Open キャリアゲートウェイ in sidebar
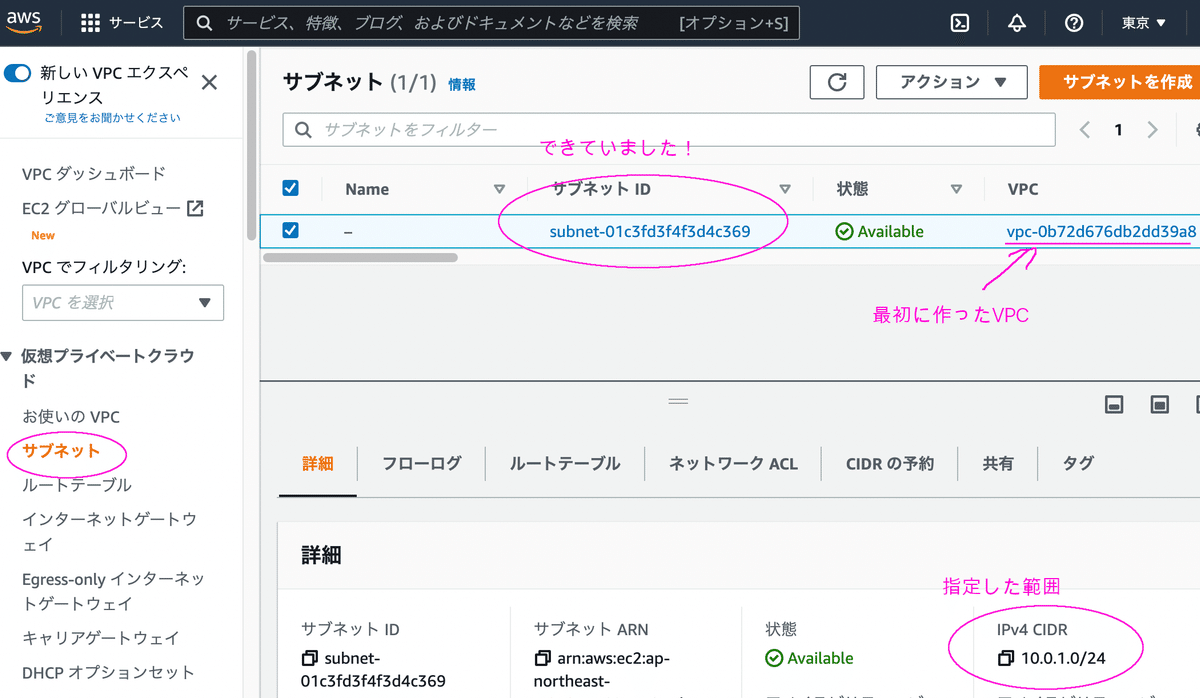The image size is (1200, 698). 101,638
